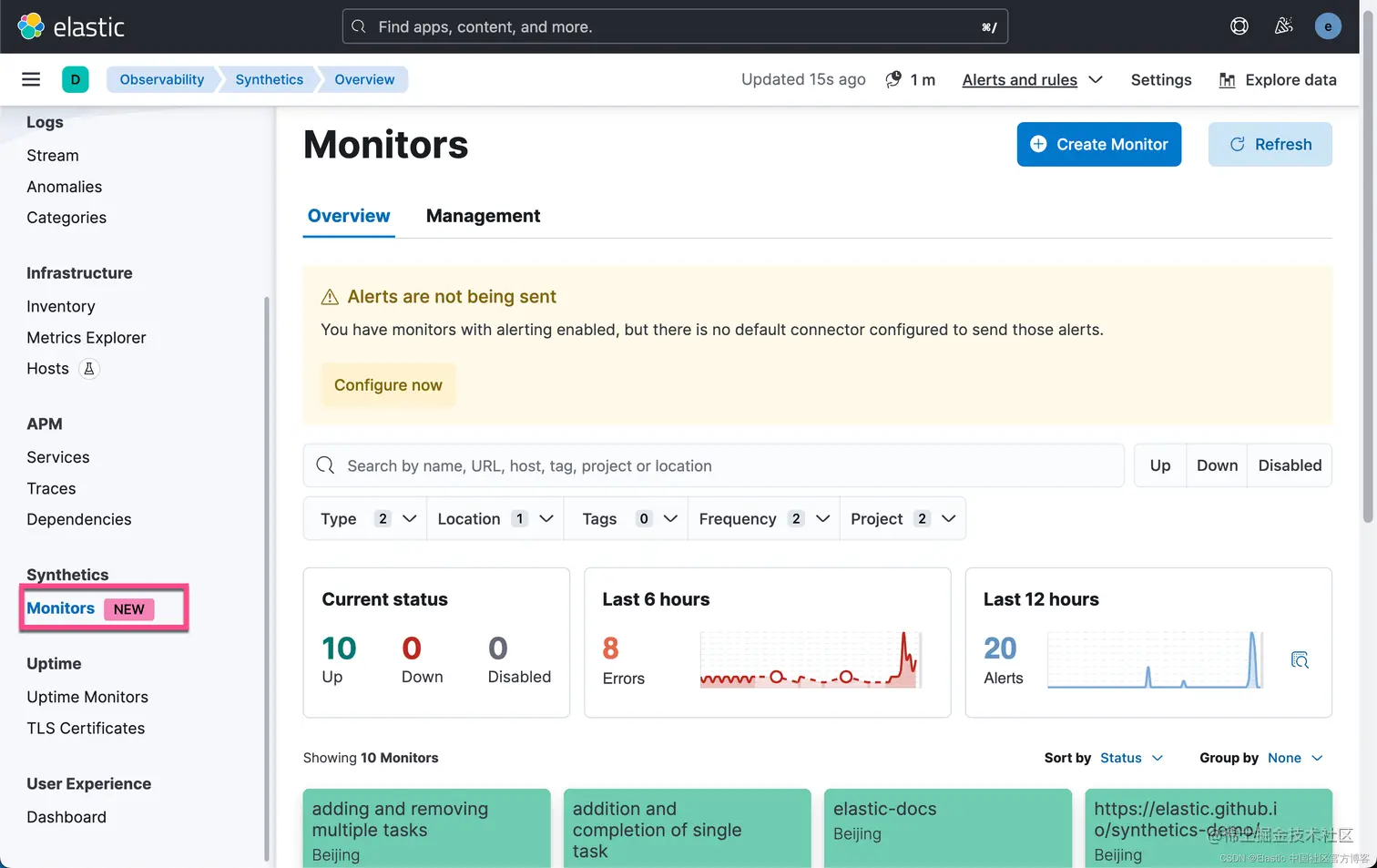
Task: Click the Last 6 hours errors chart
Action: (811, 659)
